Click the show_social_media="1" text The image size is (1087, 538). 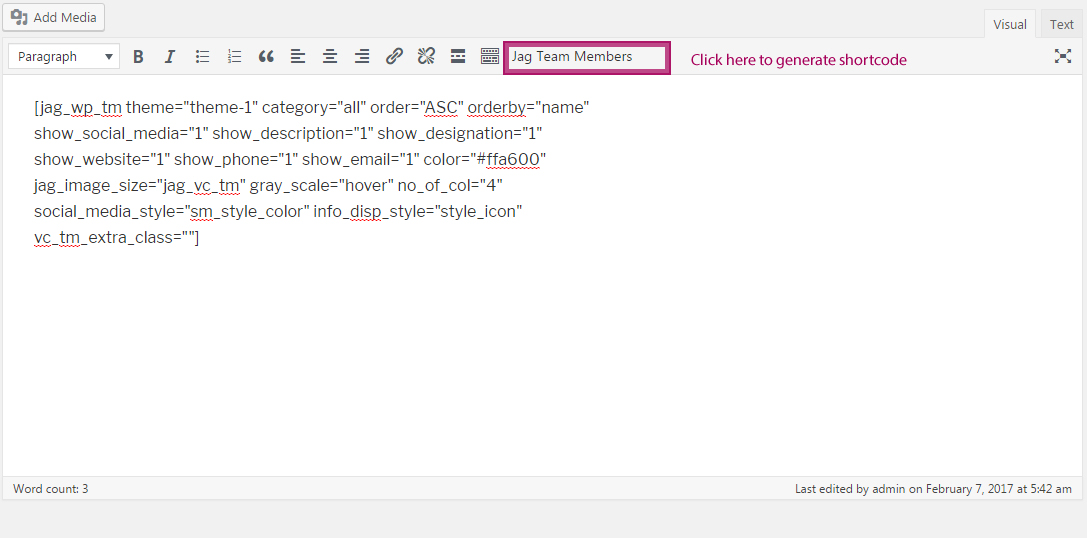121,133
